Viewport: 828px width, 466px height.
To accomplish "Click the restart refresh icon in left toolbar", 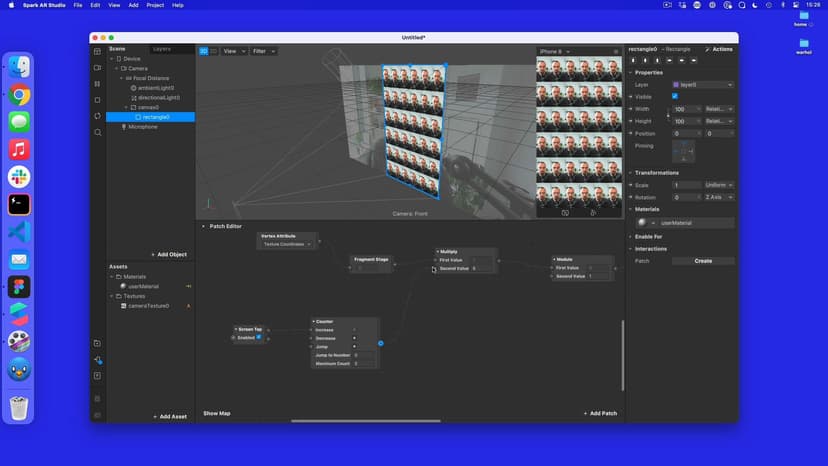I will (97, 116).
